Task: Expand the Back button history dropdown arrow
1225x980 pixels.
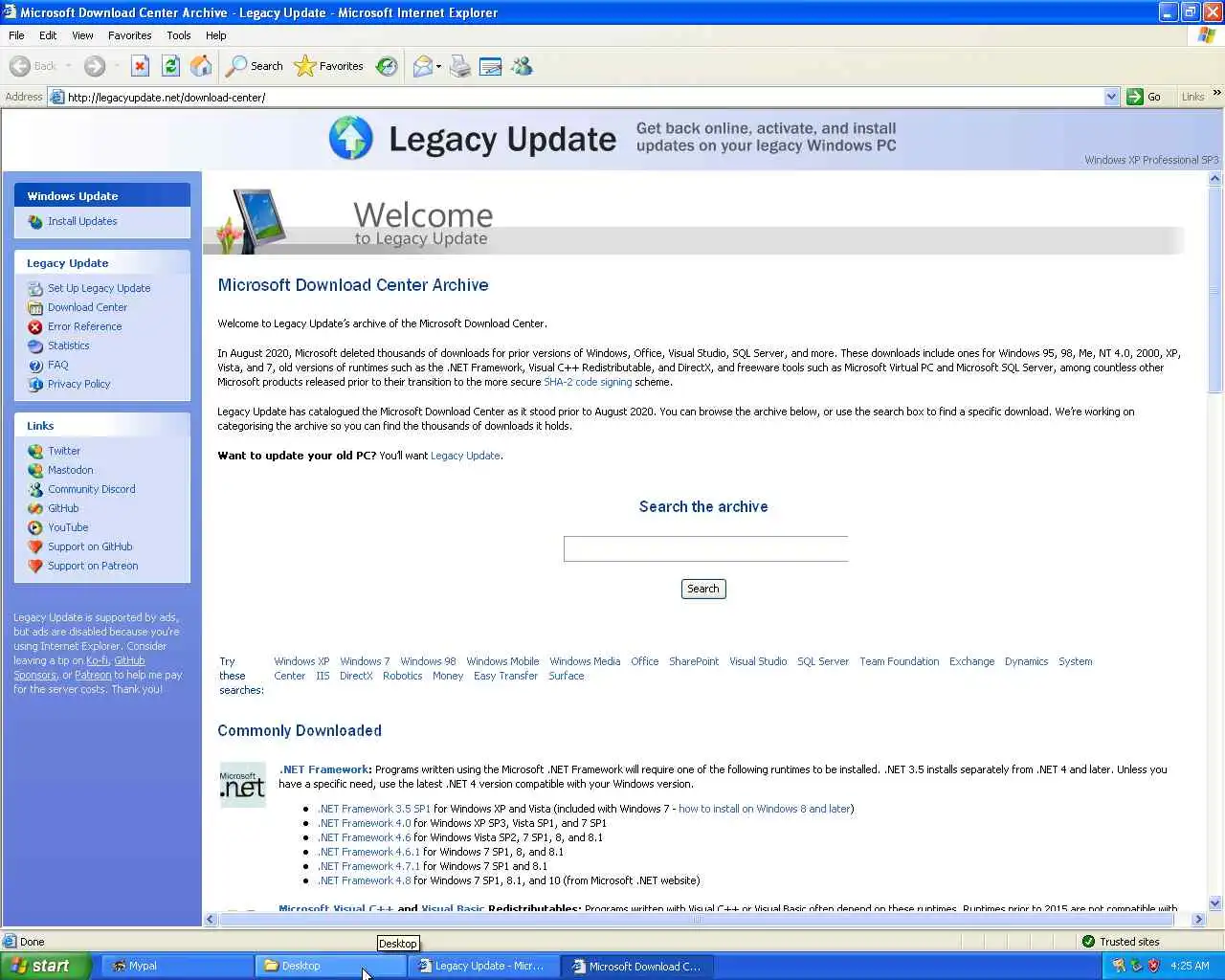Action: [x=68, y=66]
